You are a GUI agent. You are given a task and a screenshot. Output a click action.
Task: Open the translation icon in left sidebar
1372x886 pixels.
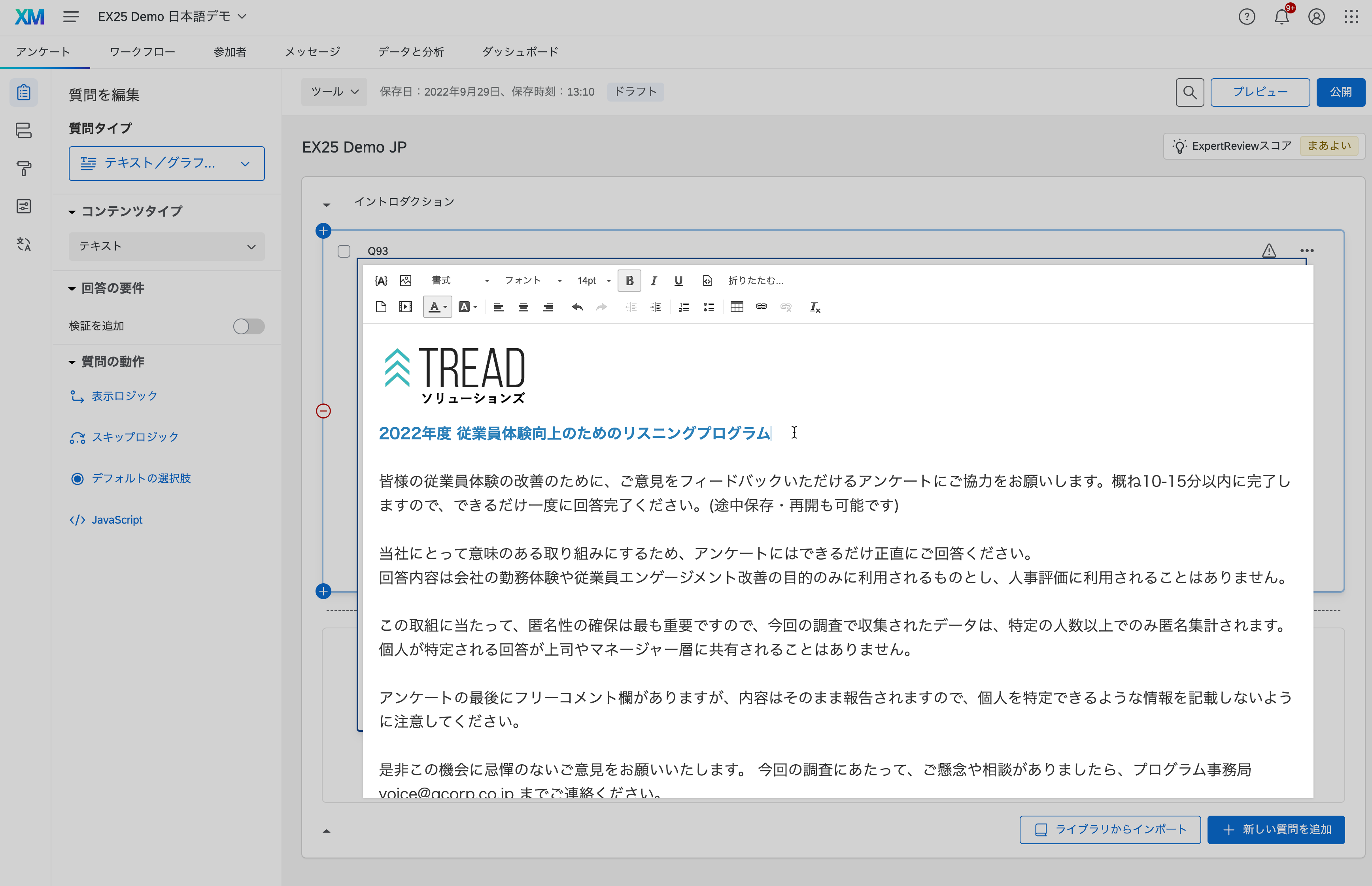coord(24,245)
